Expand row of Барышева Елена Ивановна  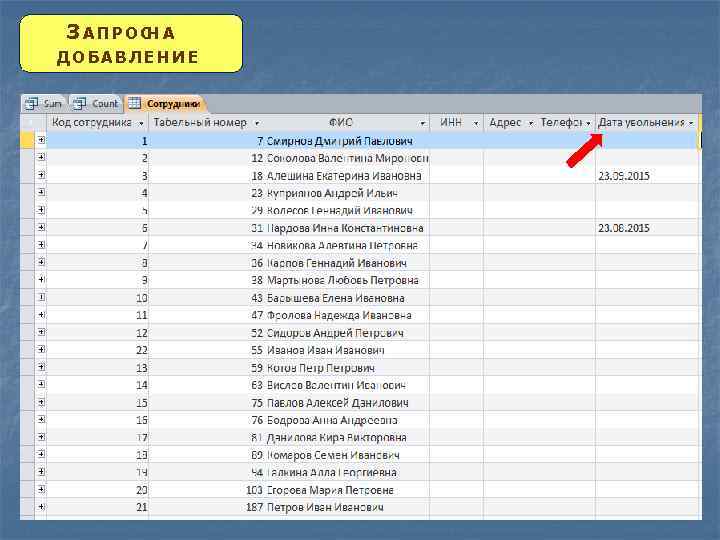point(41,297)
